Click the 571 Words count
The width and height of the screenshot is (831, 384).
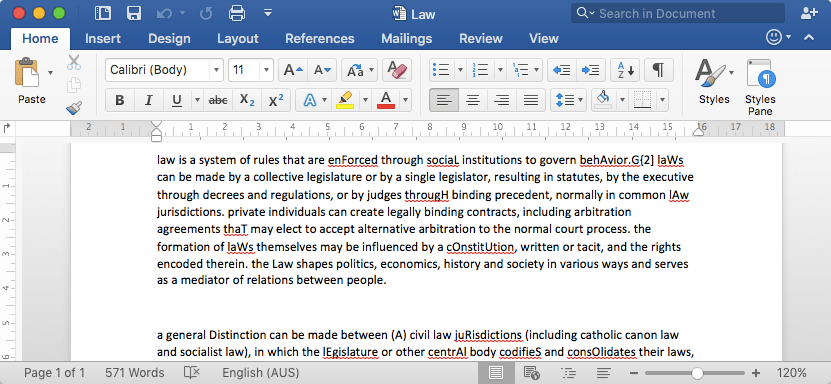click(x=135, y=373)
